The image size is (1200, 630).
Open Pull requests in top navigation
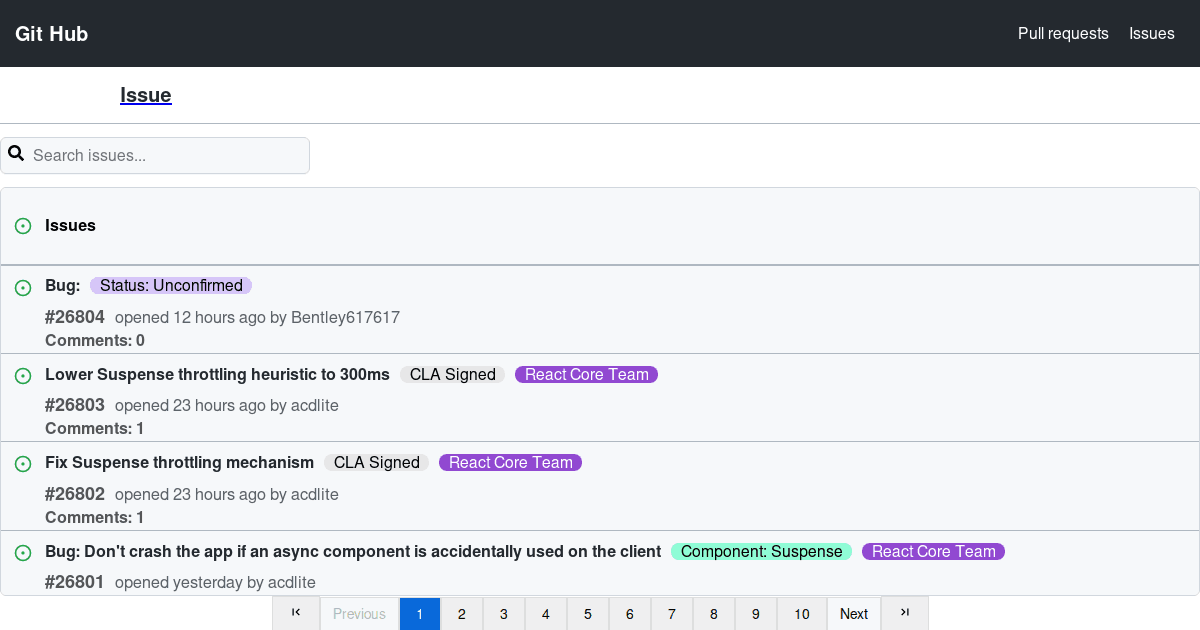[1063, 33]
